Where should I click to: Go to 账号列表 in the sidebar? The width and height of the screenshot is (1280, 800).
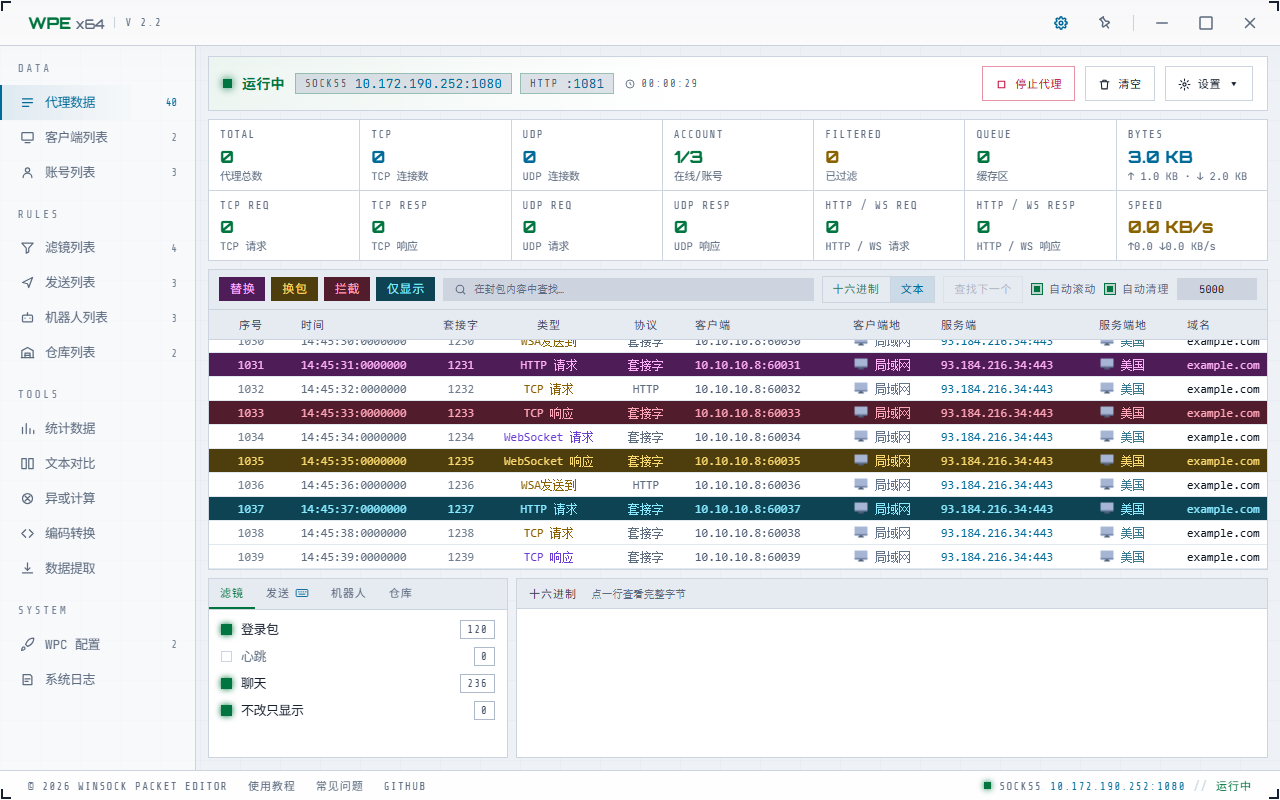[97, 172]
